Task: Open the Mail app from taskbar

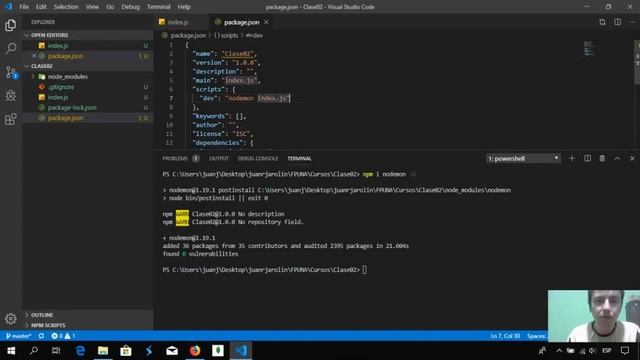Action: pos(172,351)
